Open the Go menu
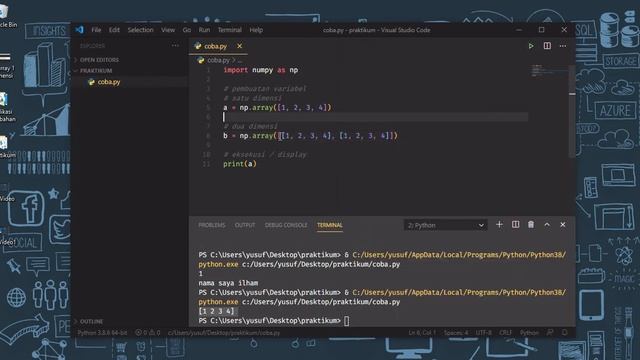The width and height of the screenshot is (640, 360). (x=187, y=30)
